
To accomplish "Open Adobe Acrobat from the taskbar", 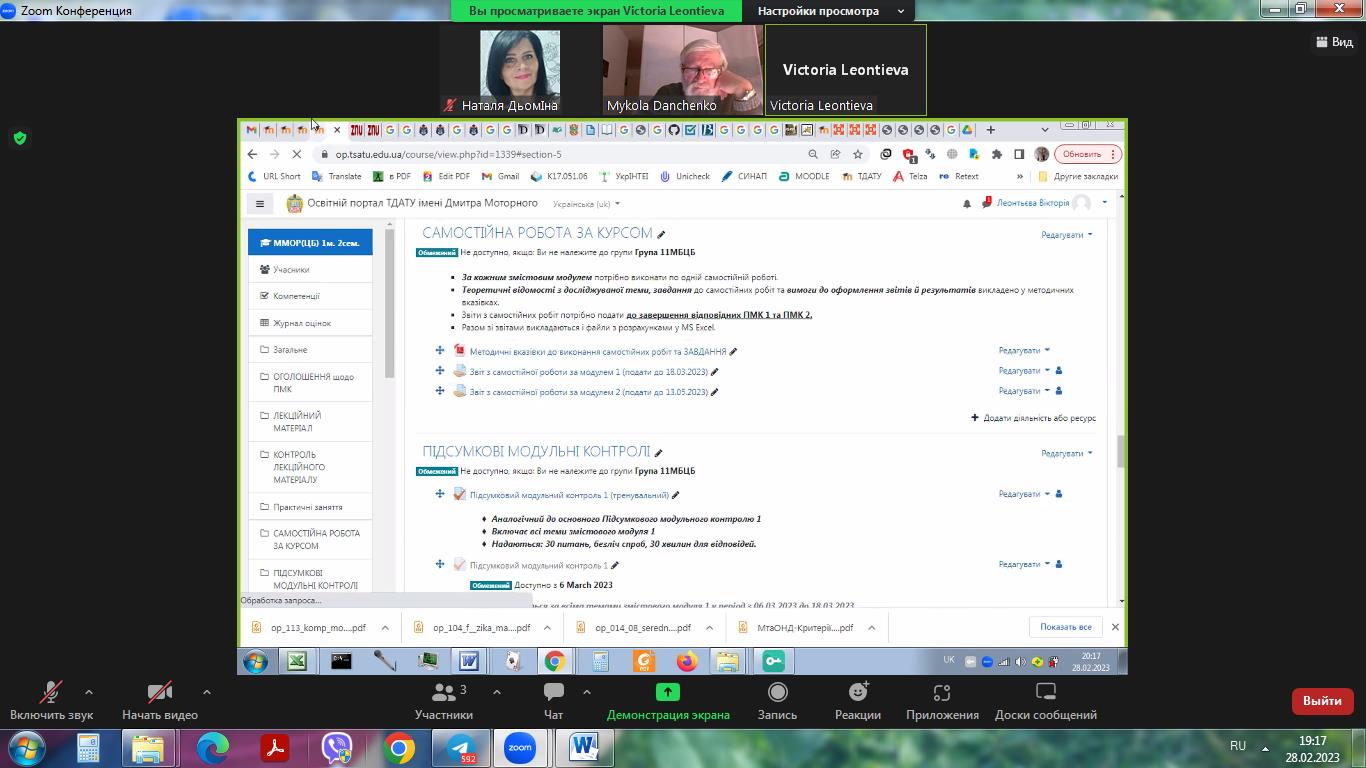I will click(275, 748).
